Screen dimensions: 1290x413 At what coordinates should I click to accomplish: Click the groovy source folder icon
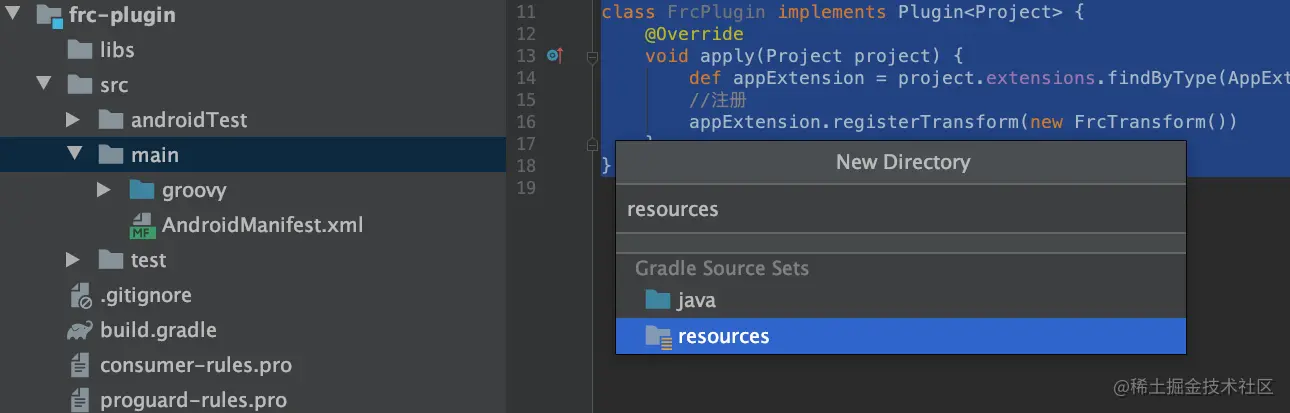click(143, 190)
